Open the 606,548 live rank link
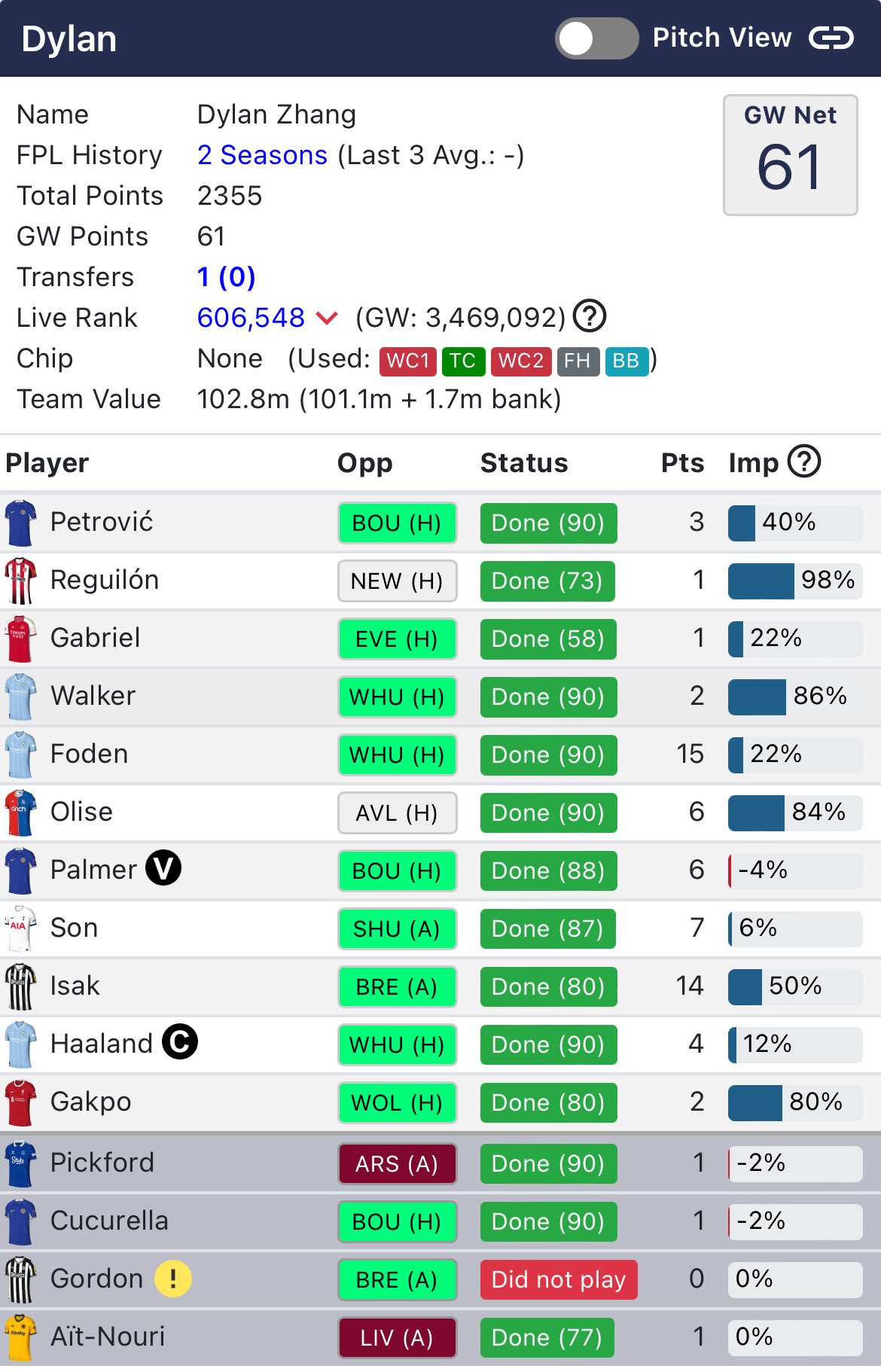The width and height of the screenshot is (881, 1372). 251,318
